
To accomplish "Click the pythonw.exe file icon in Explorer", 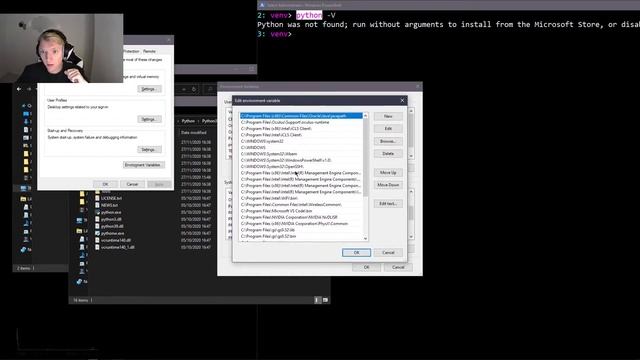I will [x=97, y=233].
